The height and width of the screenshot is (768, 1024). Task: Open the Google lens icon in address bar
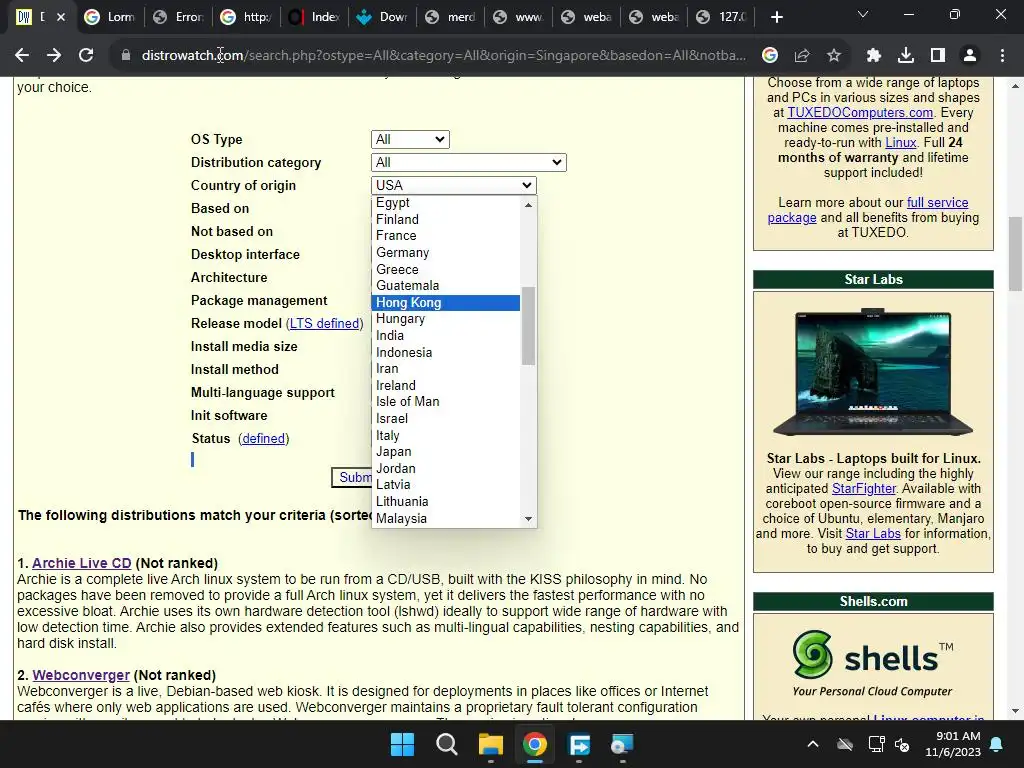pos(770,56)
